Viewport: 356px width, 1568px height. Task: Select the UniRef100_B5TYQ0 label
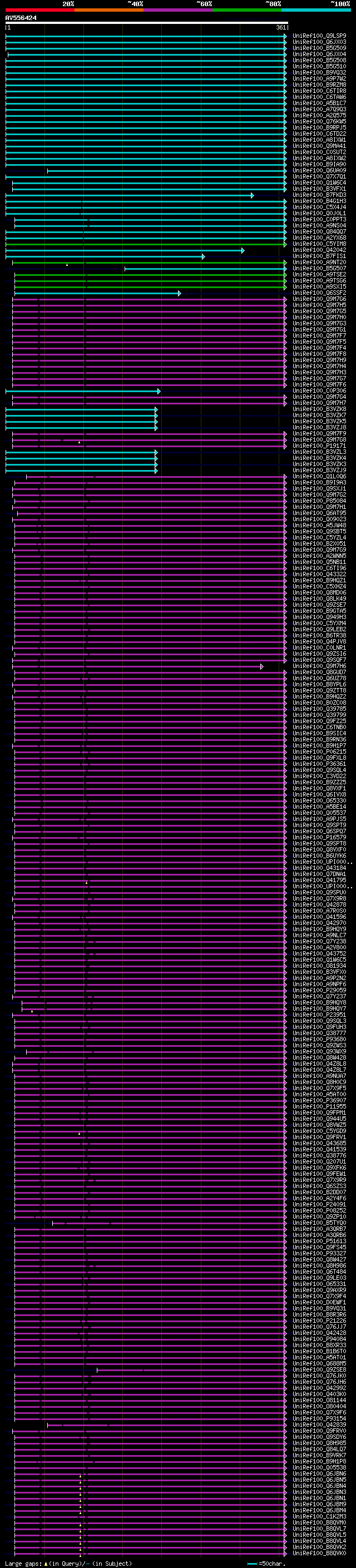319,1224
